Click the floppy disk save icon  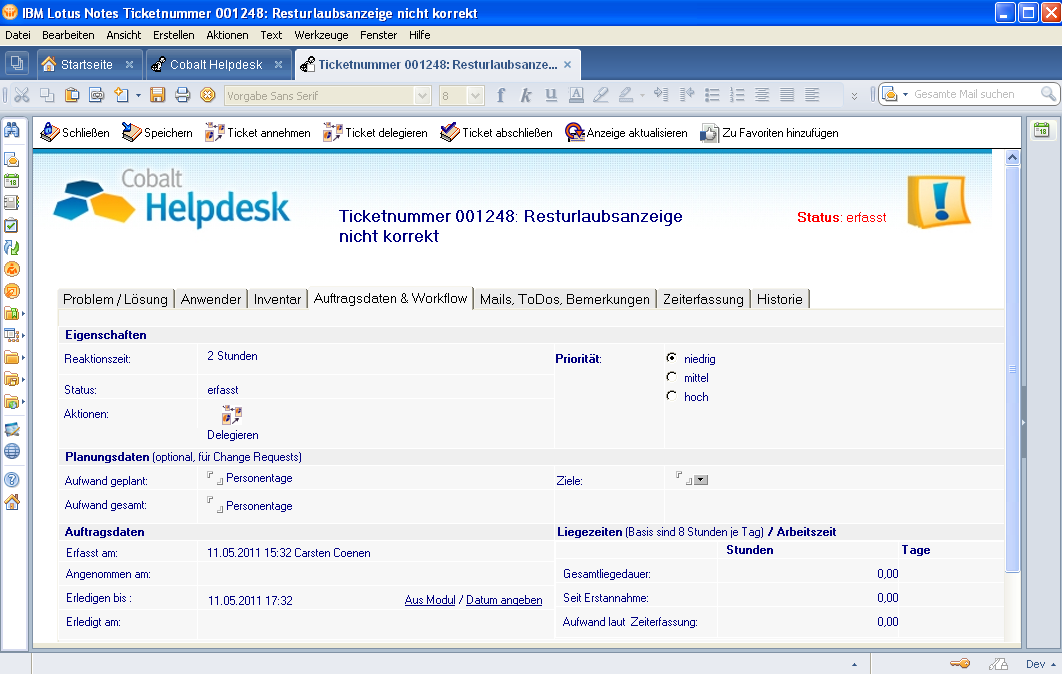[x=157, y=95]
